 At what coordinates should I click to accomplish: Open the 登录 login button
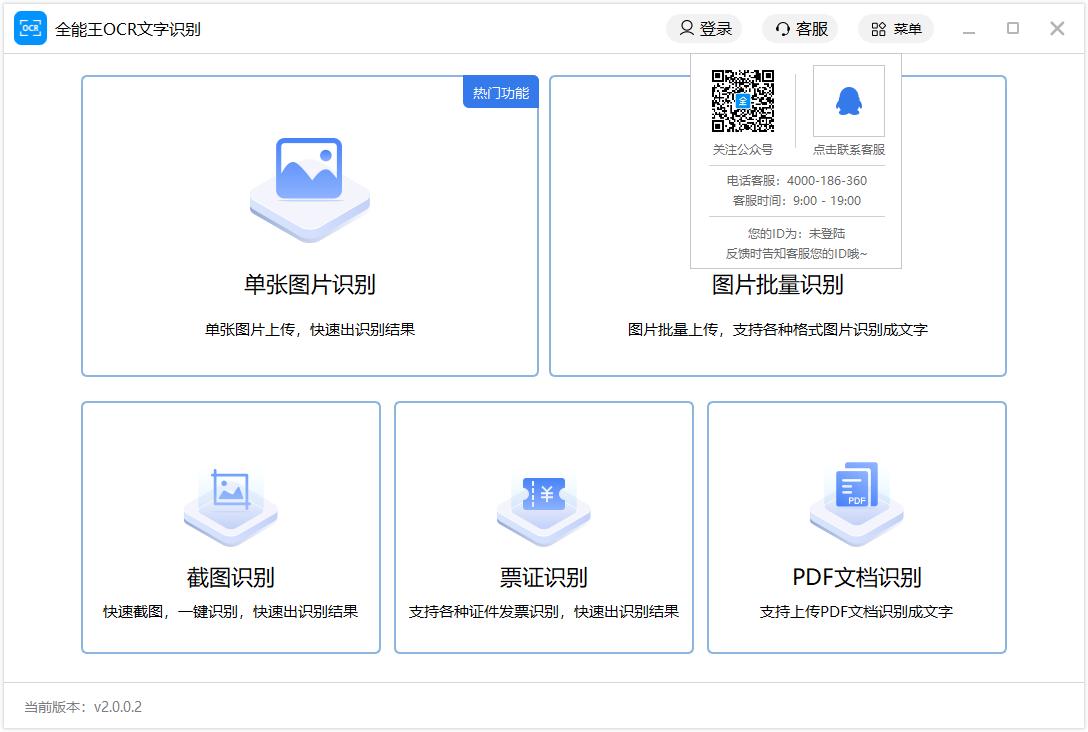click(704, 29)
